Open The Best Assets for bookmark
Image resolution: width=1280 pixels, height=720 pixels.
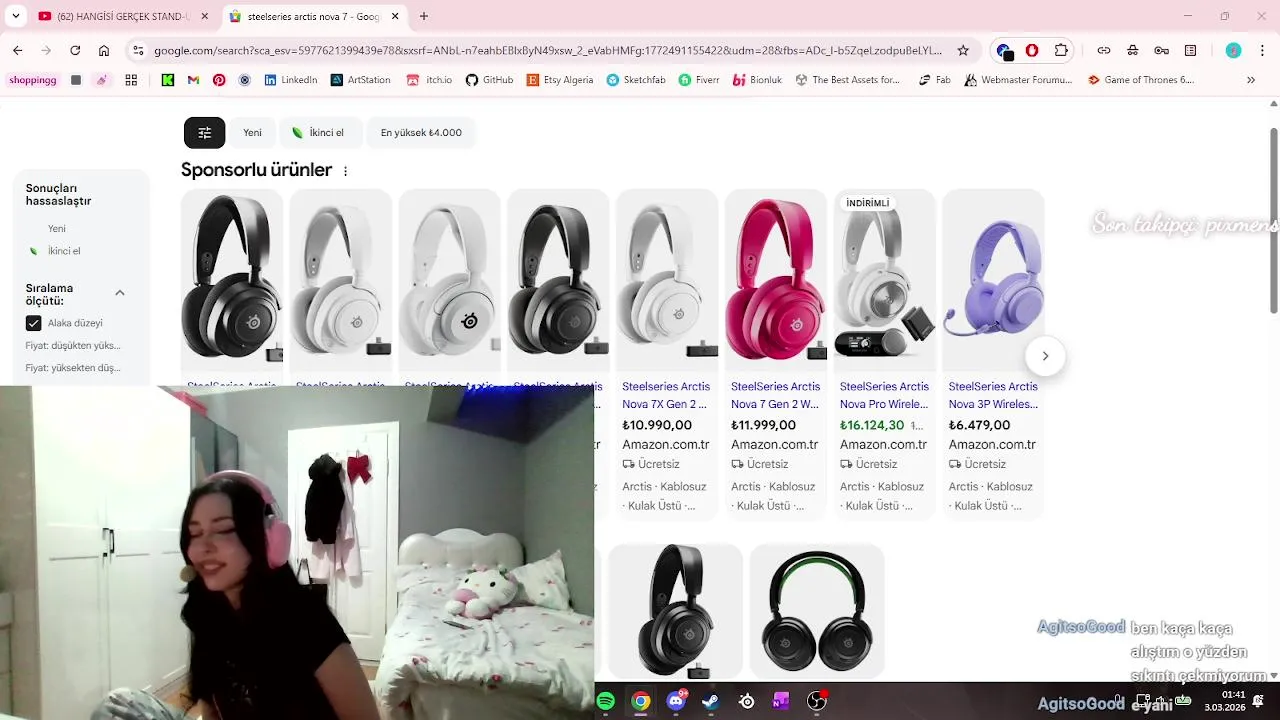click(848, 80)
